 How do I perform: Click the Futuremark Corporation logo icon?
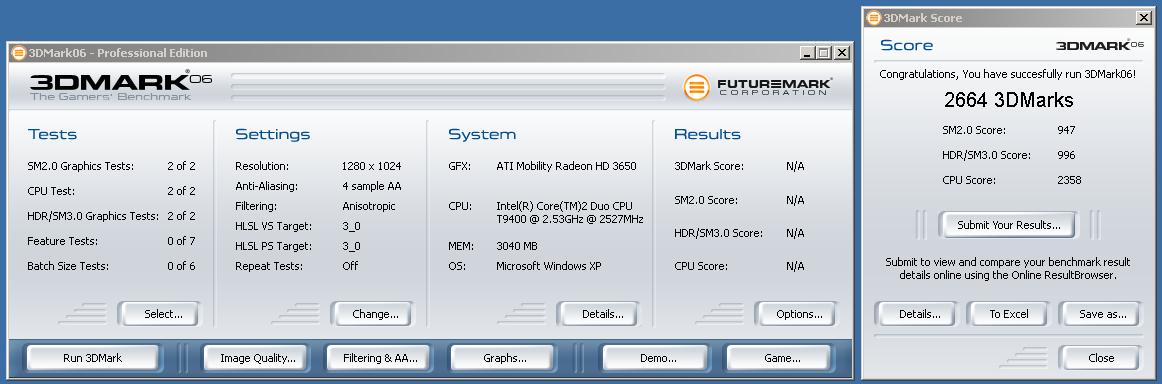click(x=697, y=87)
